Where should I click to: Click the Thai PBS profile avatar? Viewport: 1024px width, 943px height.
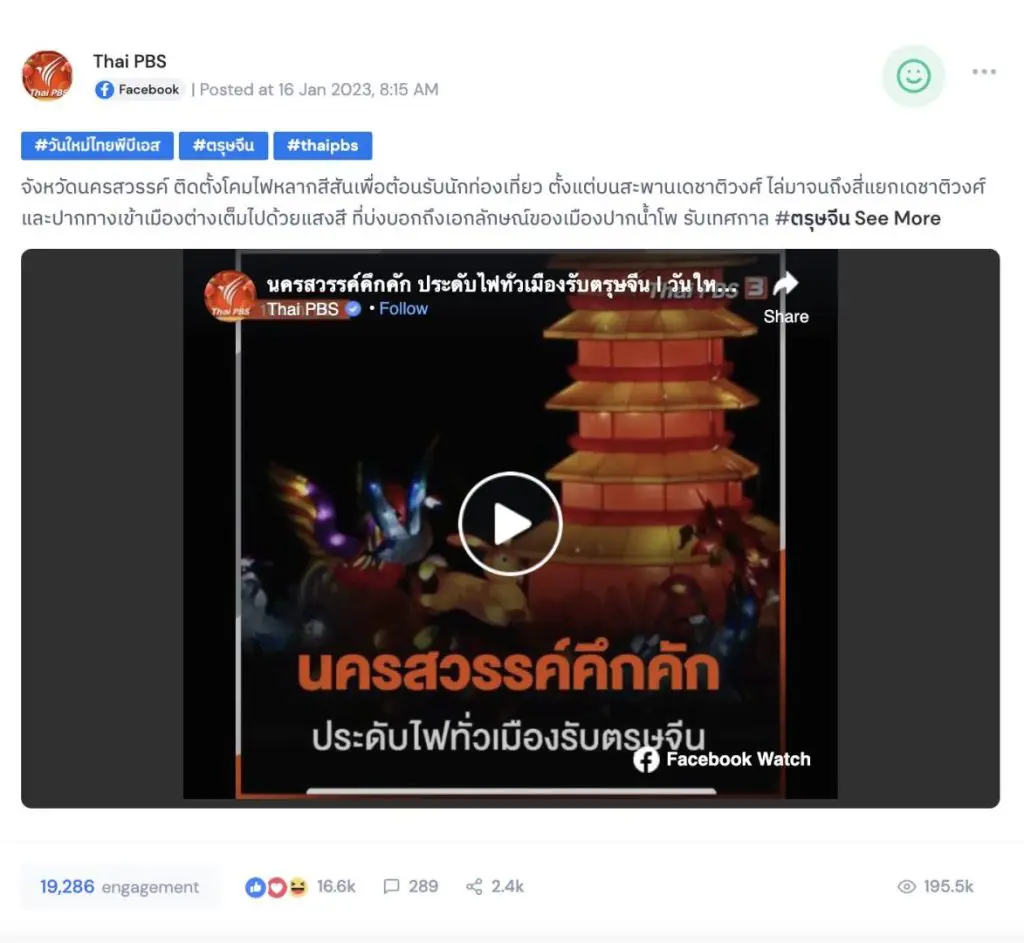pos(47,76)
